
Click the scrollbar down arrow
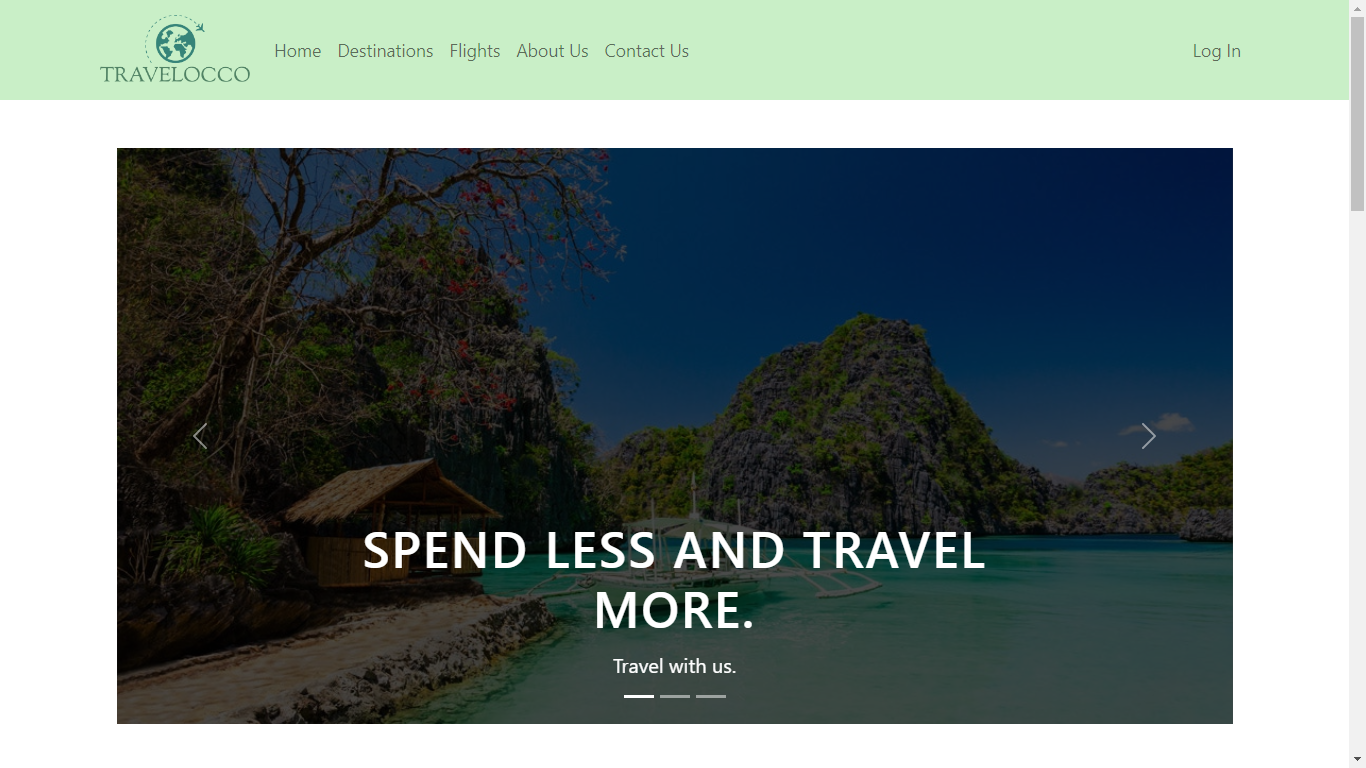pos(1357,759)
